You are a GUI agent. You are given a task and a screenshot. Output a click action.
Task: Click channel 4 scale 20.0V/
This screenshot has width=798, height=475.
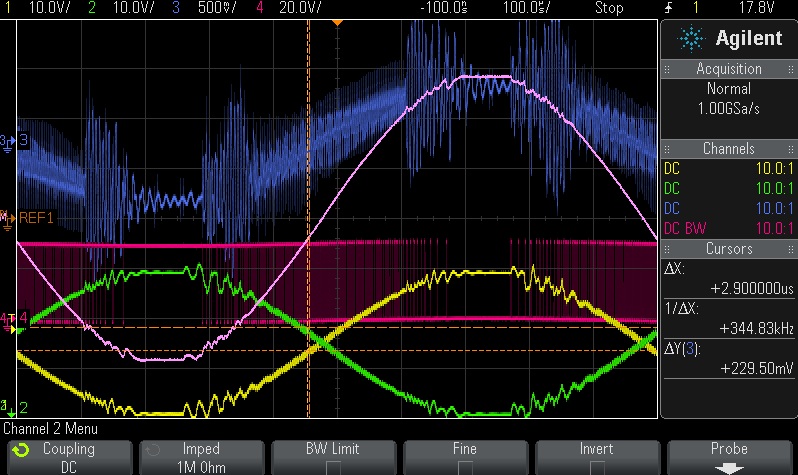(300, 8)
